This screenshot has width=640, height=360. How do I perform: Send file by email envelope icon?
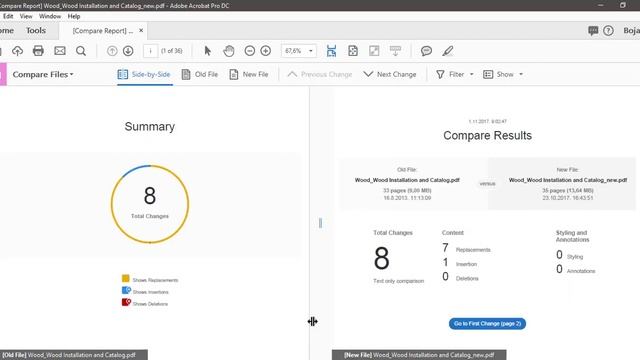tap(60, 51)
